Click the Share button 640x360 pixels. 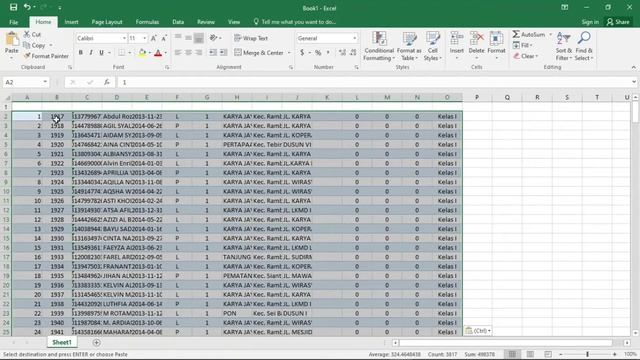618,22
